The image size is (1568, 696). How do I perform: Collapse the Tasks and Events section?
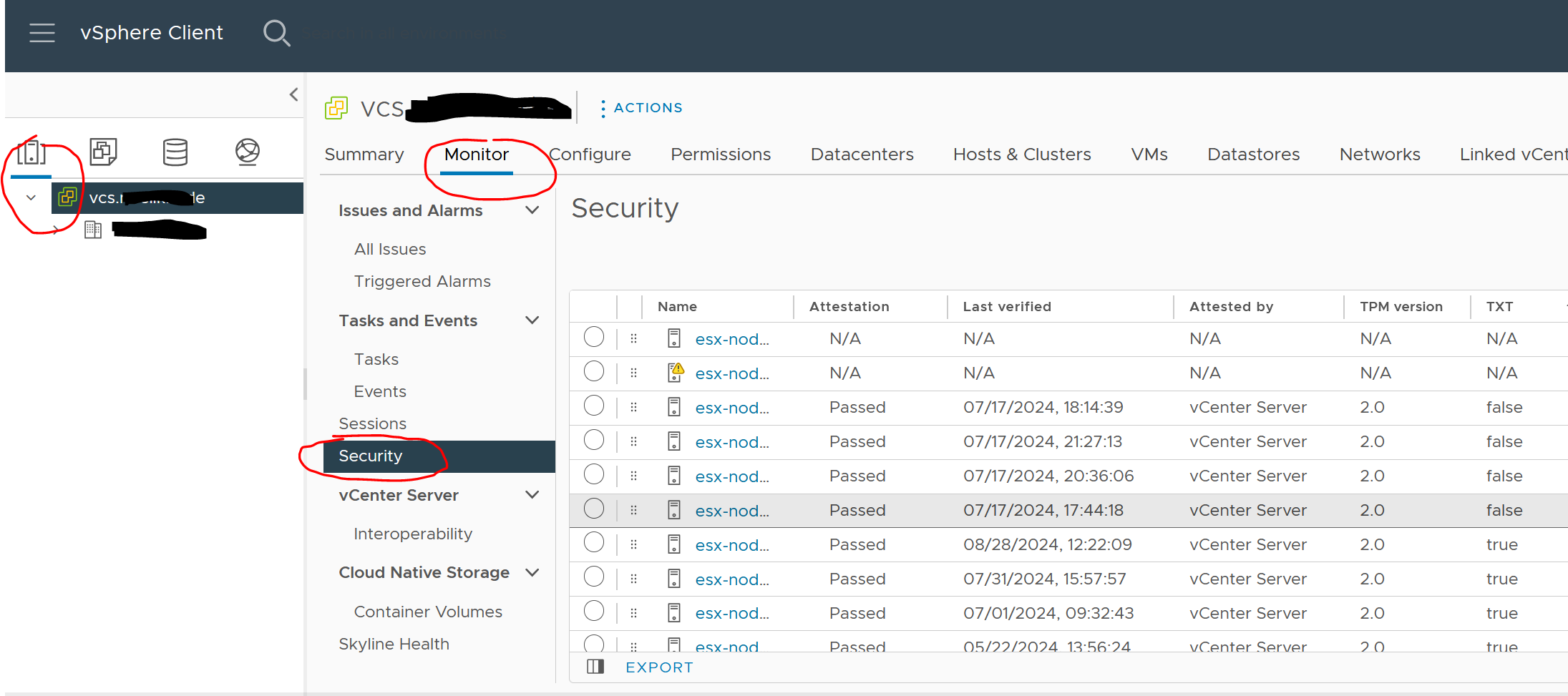click(x=532, y=320)
